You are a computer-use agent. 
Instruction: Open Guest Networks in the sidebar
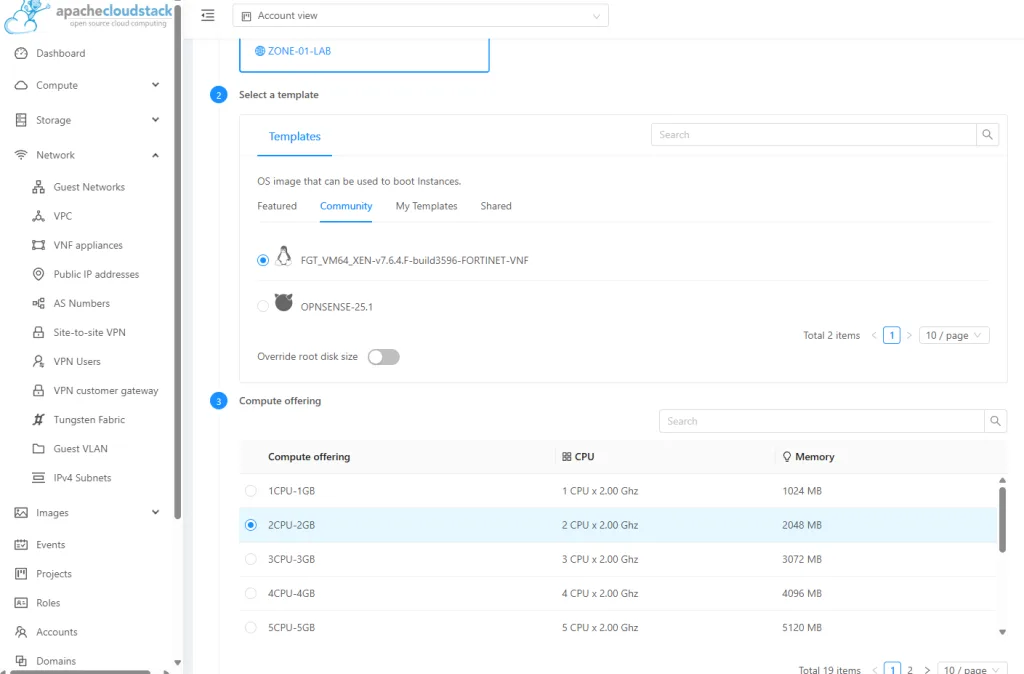click(x=89, y=187)
